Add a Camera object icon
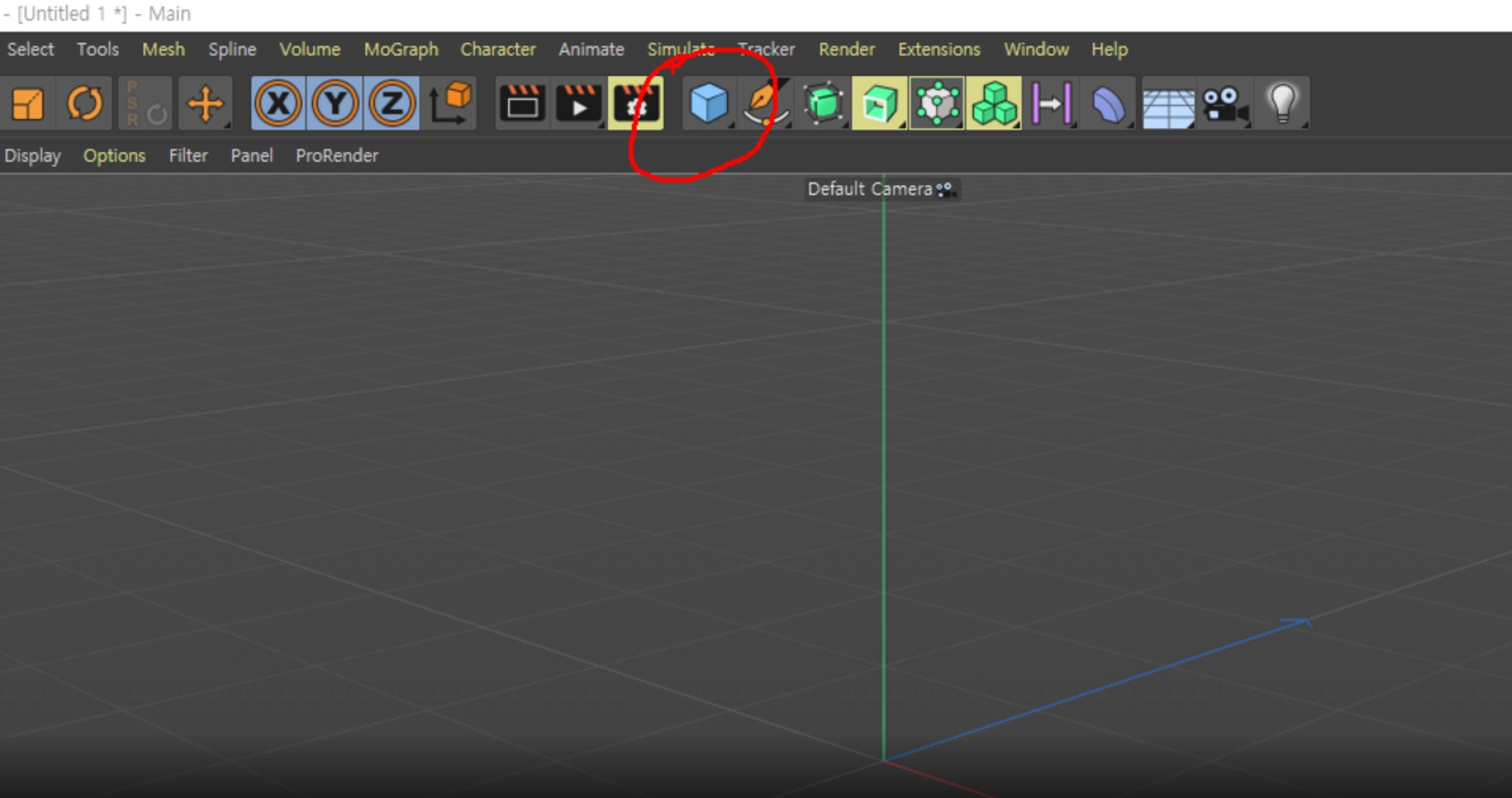 [x=1224, y=103]
